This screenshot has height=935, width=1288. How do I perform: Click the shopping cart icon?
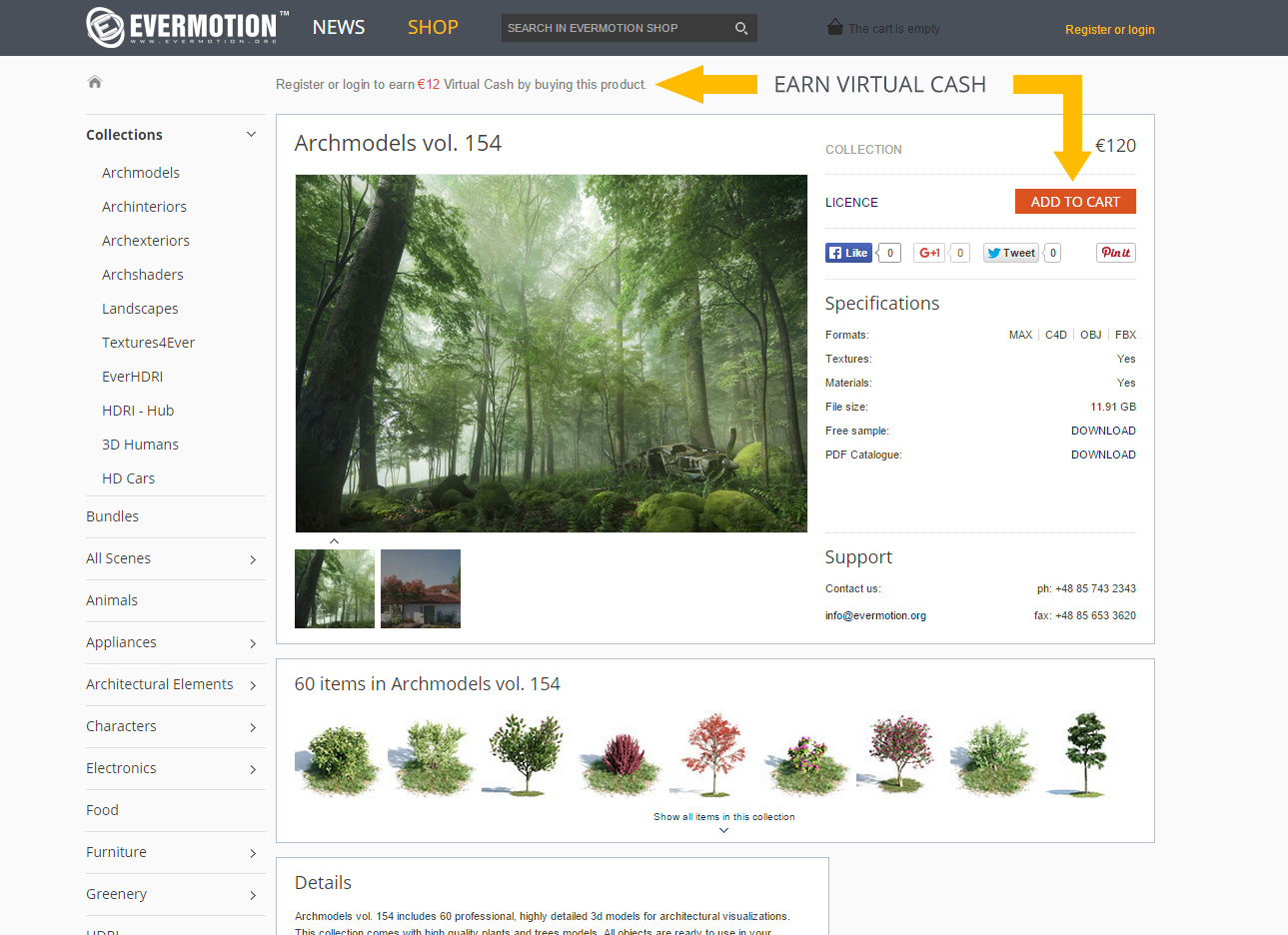(x=835, y=27)
